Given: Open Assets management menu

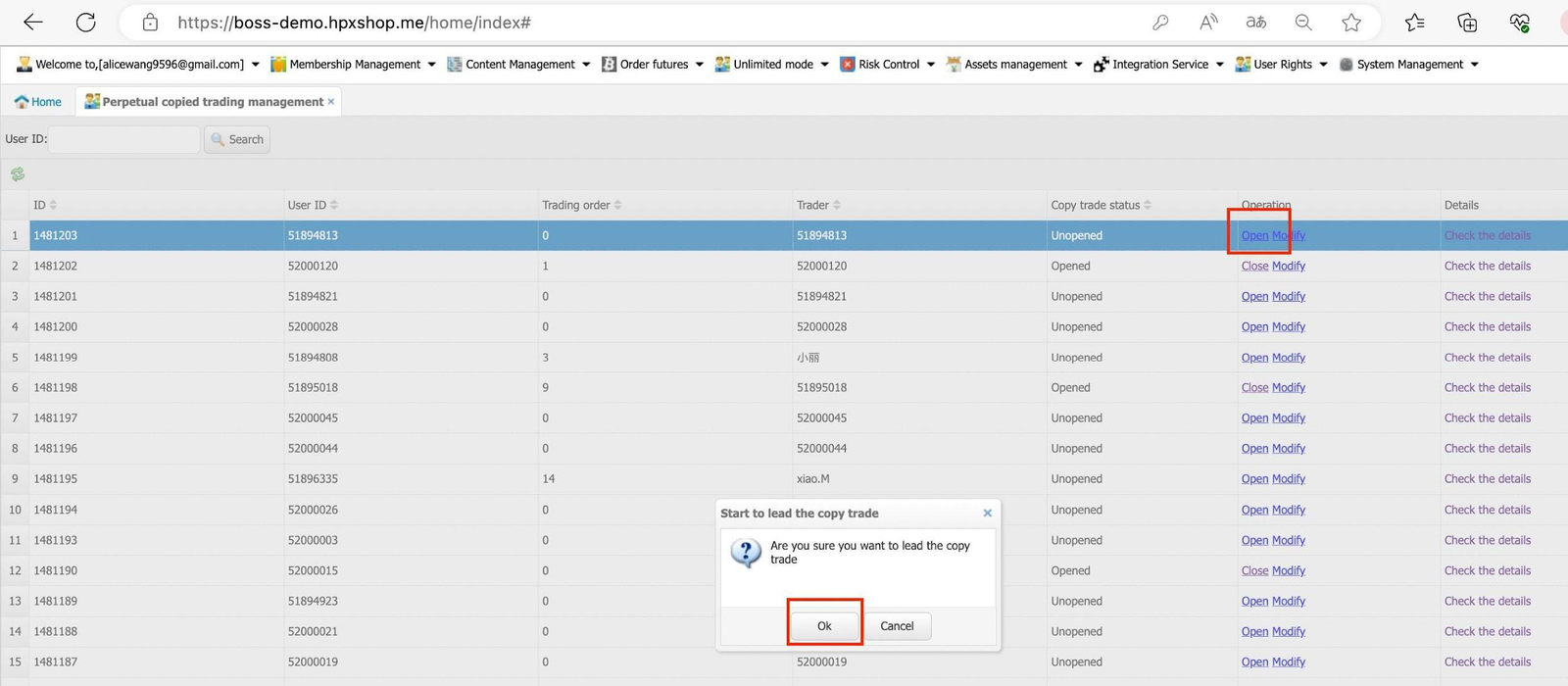Looking at the screenshot, I should [x=1014, y=65].
